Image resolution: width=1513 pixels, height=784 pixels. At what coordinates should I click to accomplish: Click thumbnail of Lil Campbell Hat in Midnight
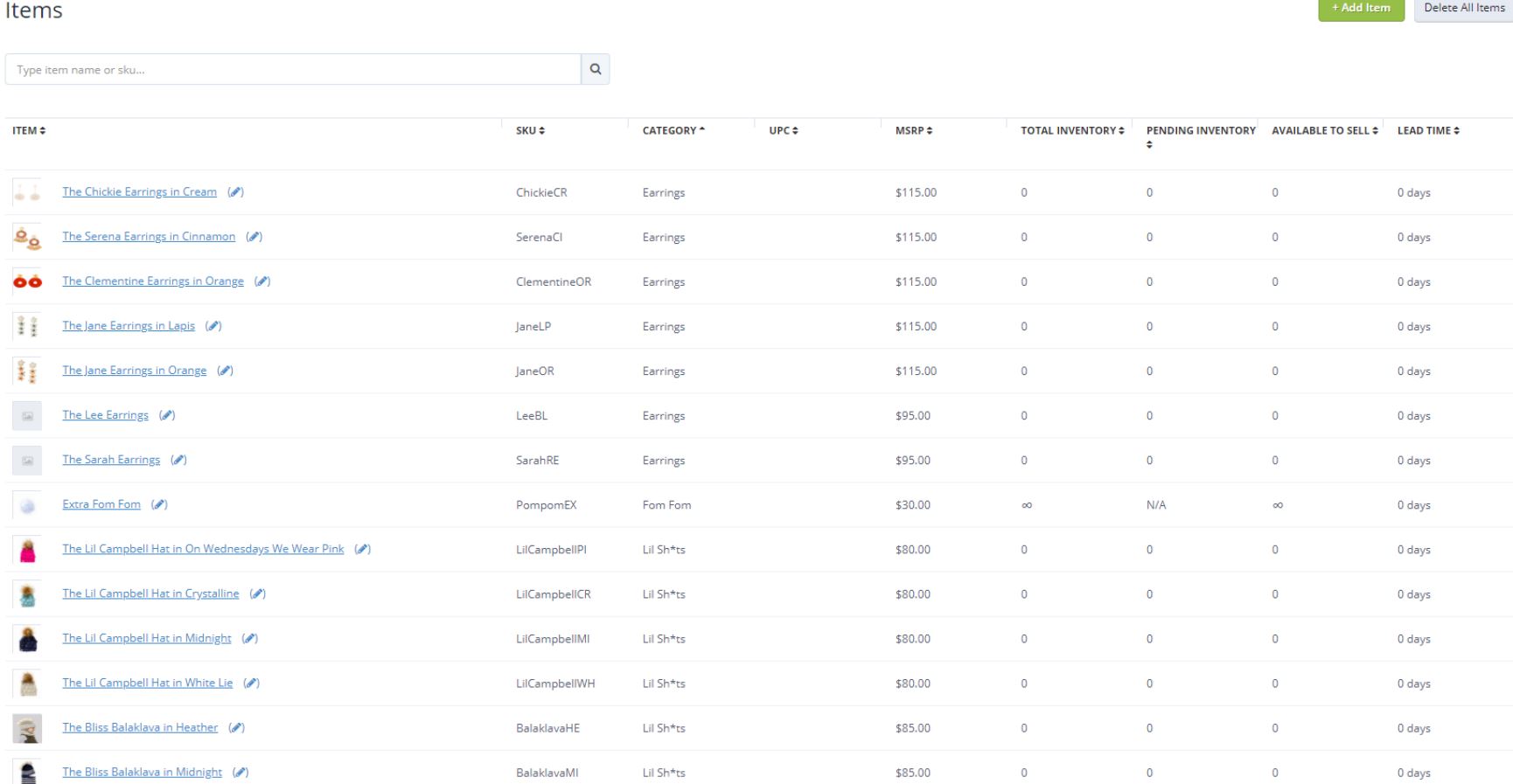(27, 639)
